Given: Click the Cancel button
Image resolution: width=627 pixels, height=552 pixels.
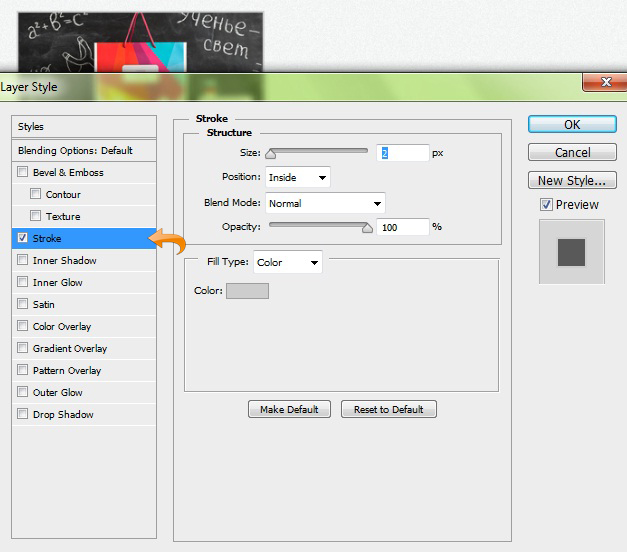Looking at the screenshot, I should click(x=572, y=153).
